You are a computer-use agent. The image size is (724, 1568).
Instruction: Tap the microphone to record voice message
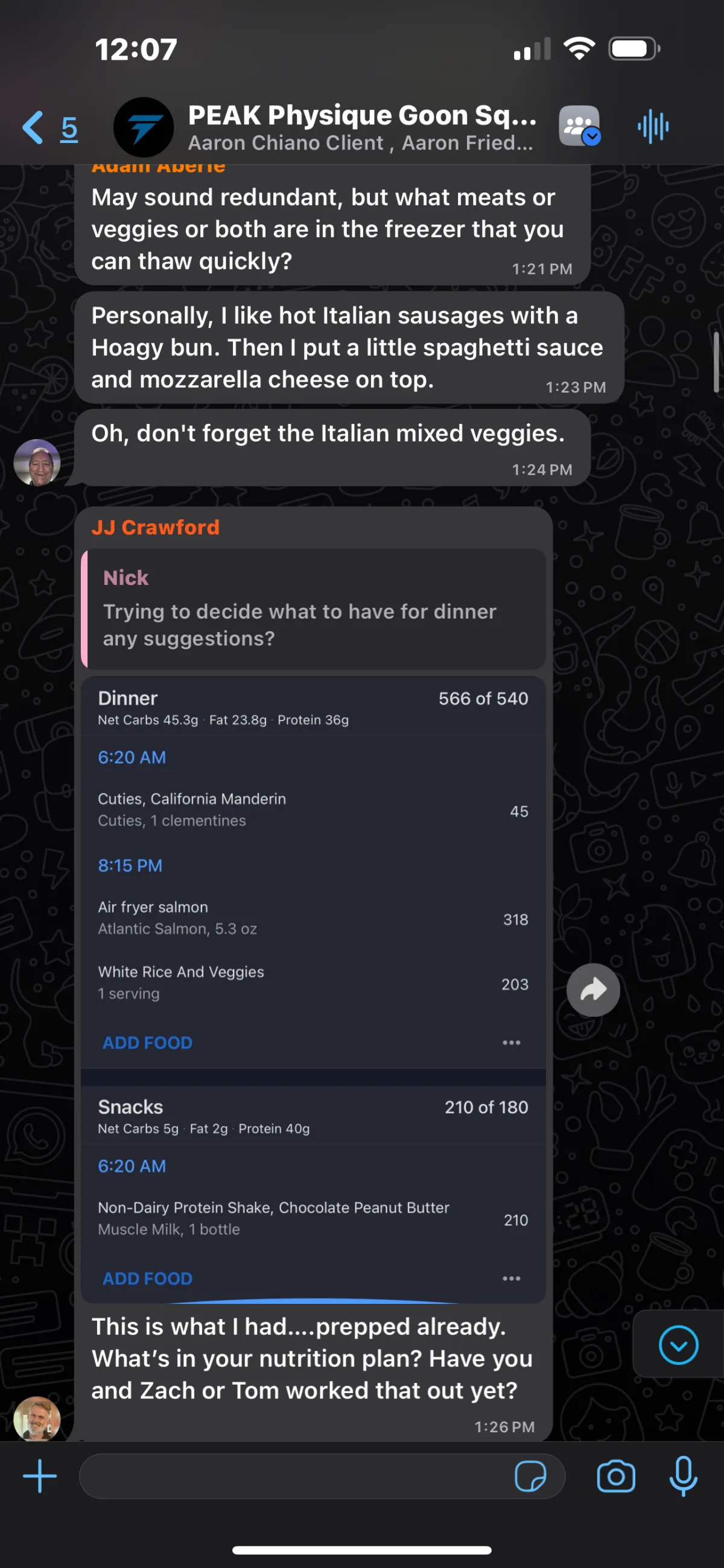pyautogui.click(x=683, y=1476)
